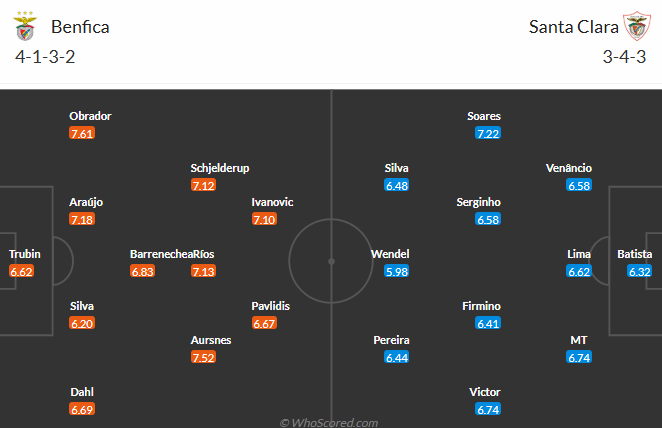
Task: Click Victor's 6.74 rating badge
Action: tap(488, 409)
